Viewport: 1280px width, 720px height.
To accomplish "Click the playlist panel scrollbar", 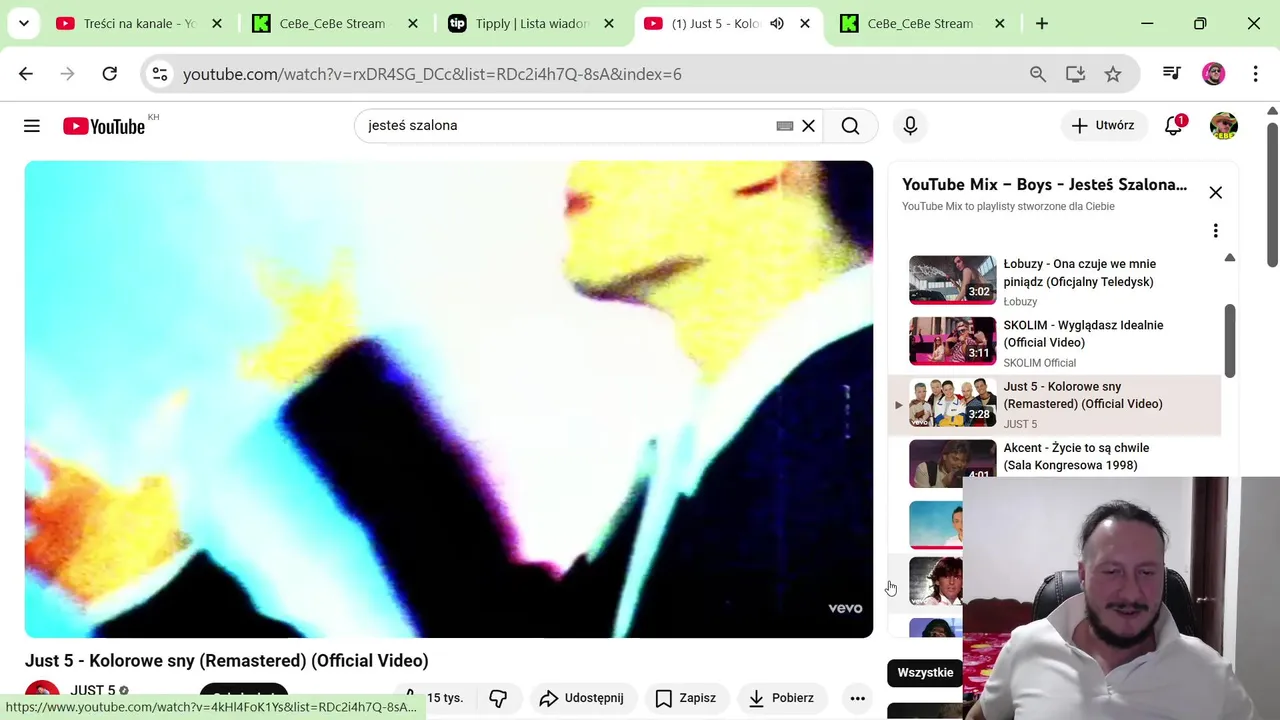I will [1230, 341].
